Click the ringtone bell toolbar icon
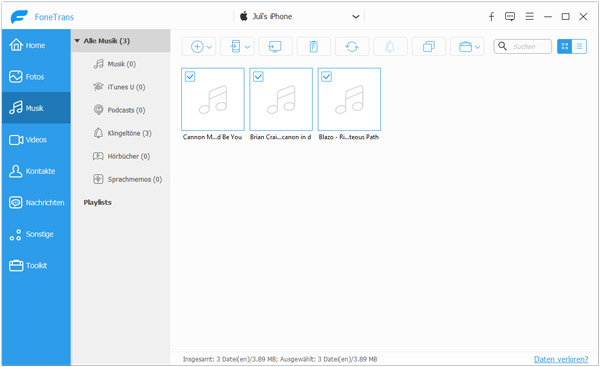600x367 pixels. click(390, 47)
